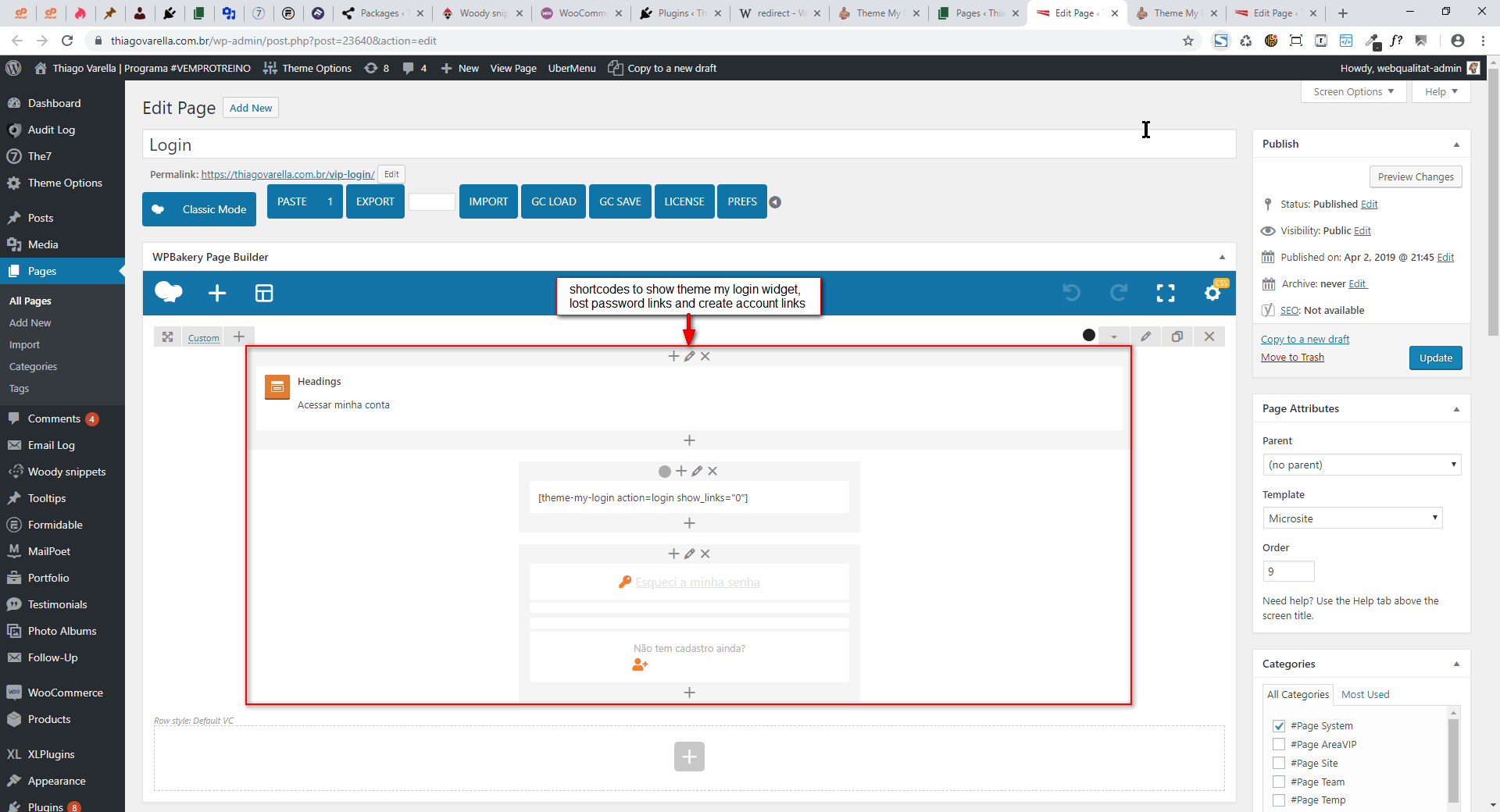Collapse the Categories metabox

(1456, 664)
